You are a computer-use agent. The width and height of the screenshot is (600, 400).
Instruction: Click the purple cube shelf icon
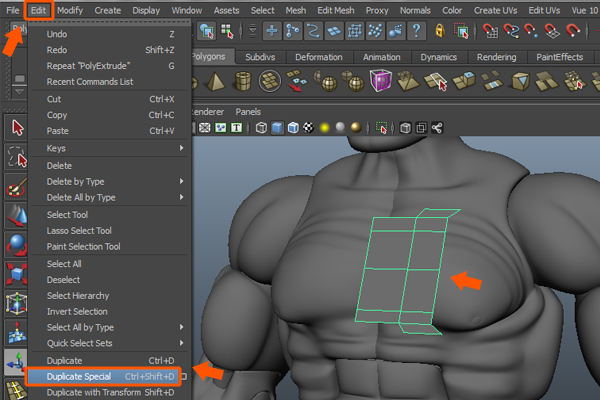point(381,82)
